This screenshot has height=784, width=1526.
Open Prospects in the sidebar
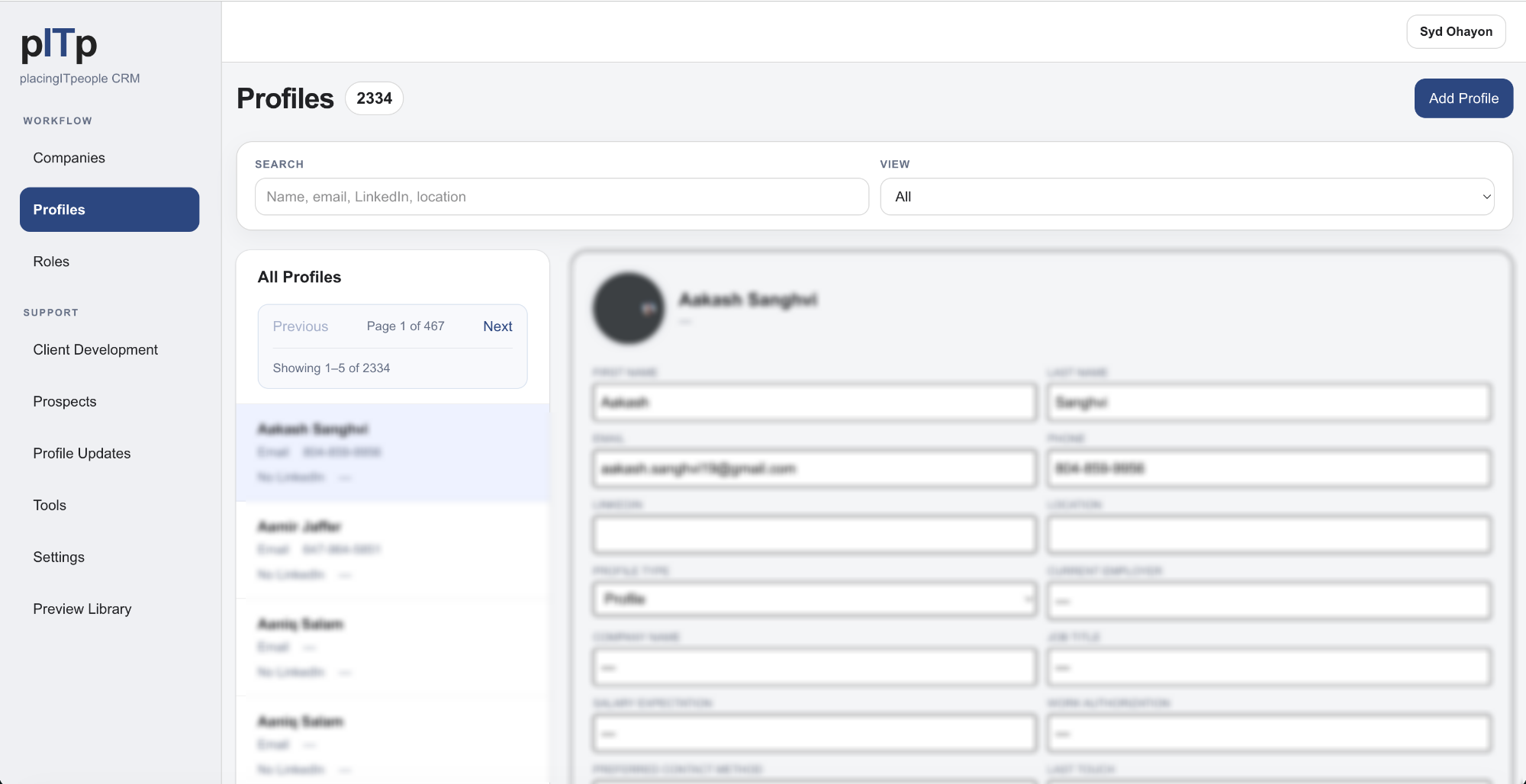point(109,402)
